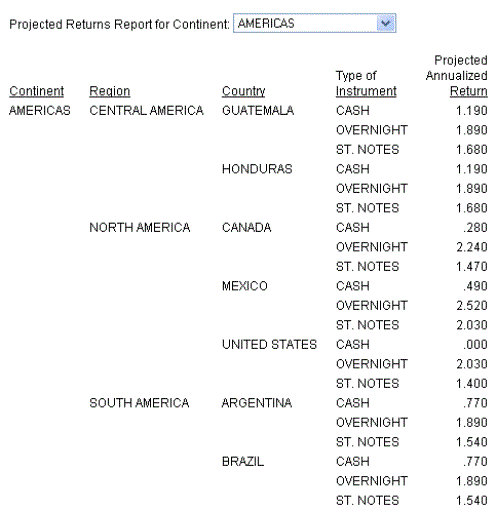
Task: Click the MEXICO country cell
Action: pos(245,286)
